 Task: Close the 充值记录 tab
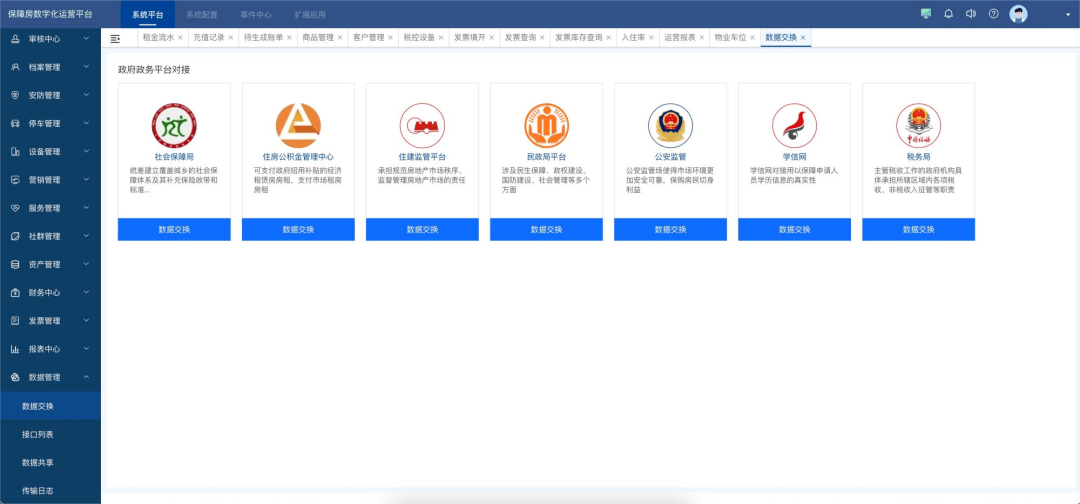pos(231,38)
